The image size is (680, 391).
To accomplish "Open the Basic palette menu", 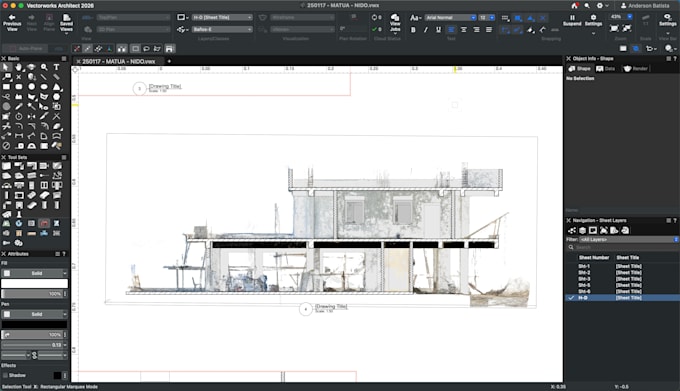I will 64,59.
